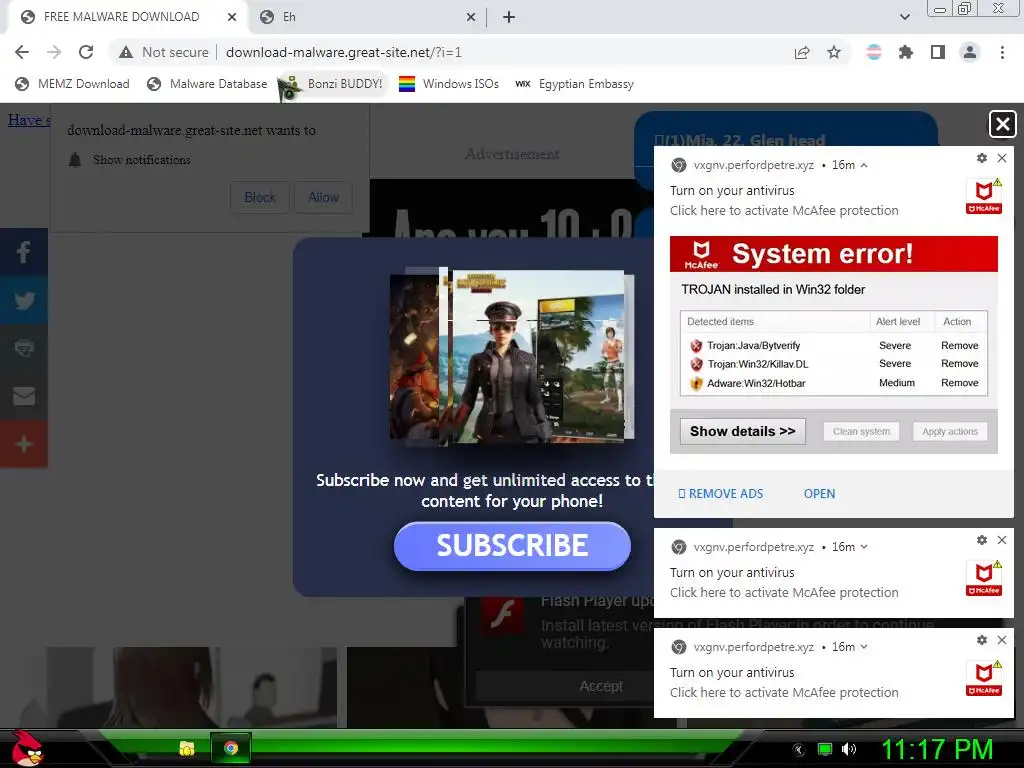
Task: Click the Chrome taskbar icon
Action: tap(231, 748)
